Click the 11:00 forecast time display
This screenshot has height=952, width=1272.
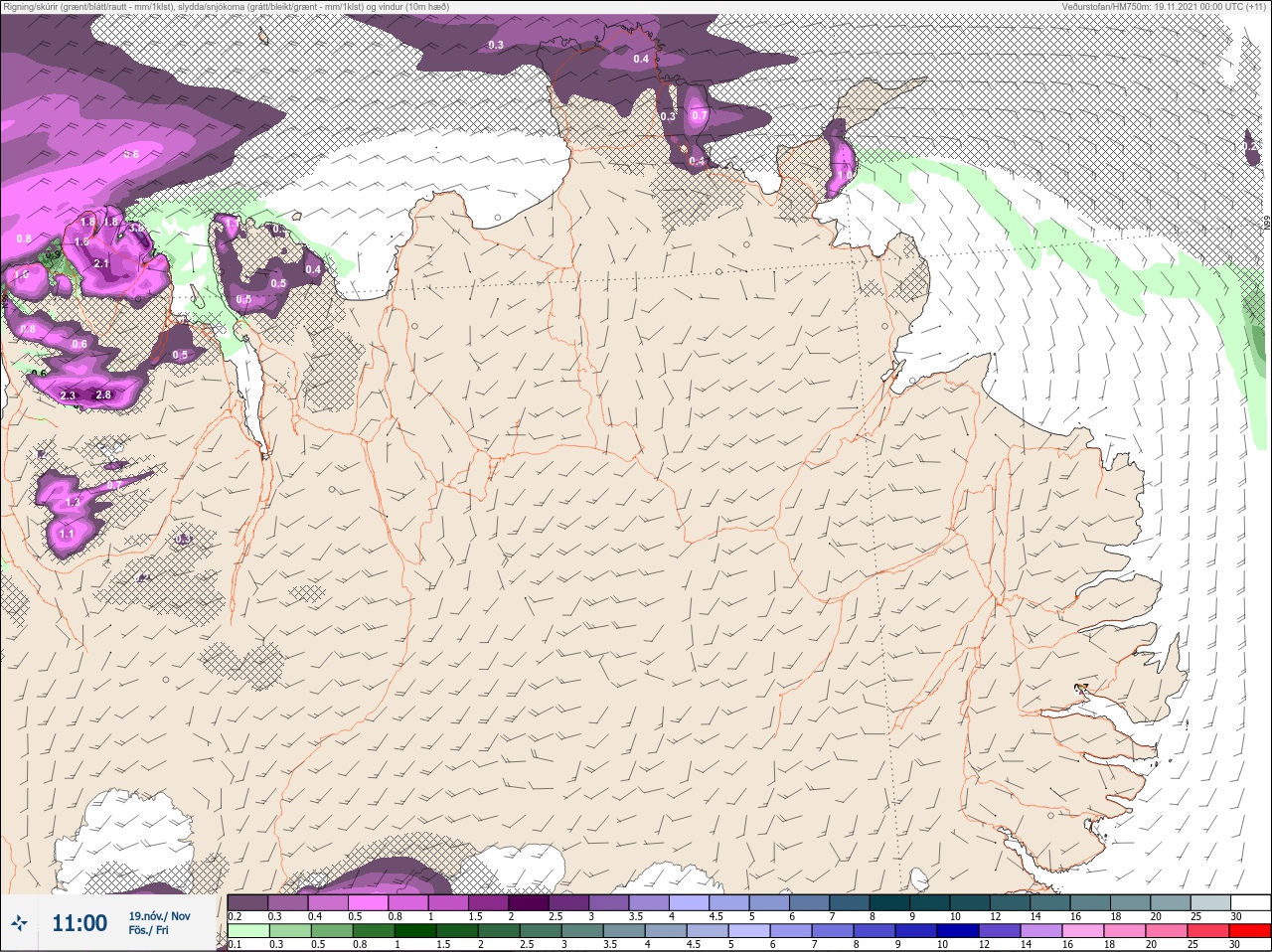pos(79,923)
